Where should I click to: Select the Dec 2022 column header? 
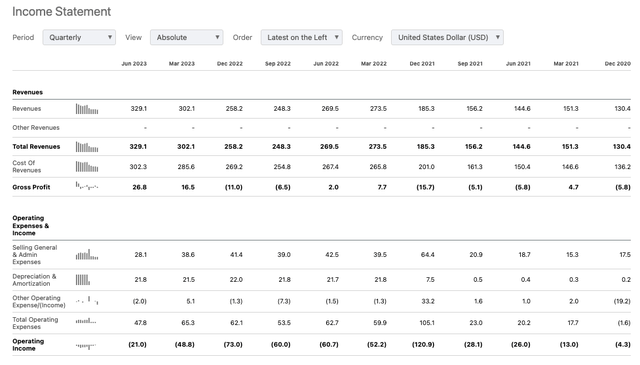click(x=230, y=64)
